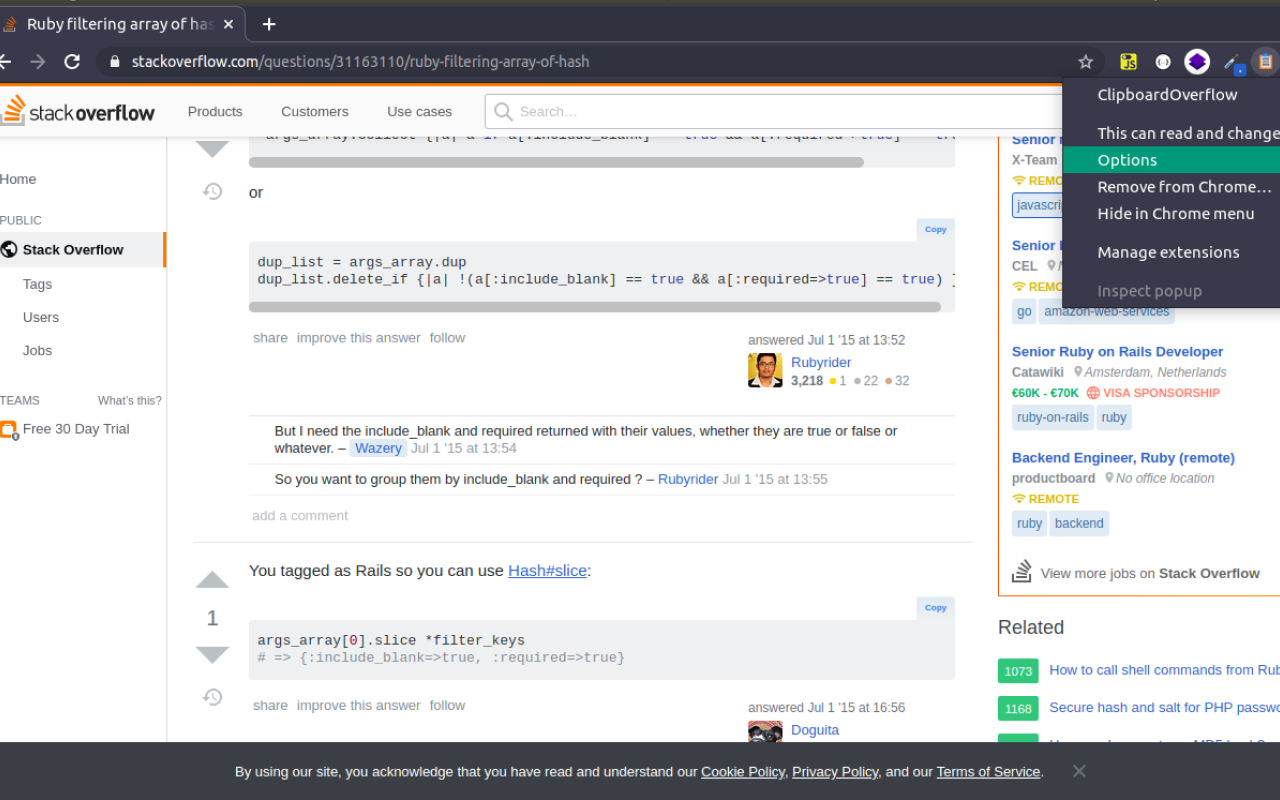This screenshot has height=800, width=1280.
Task: Open Users in the left sidebar
Action: tap(41, 317)
